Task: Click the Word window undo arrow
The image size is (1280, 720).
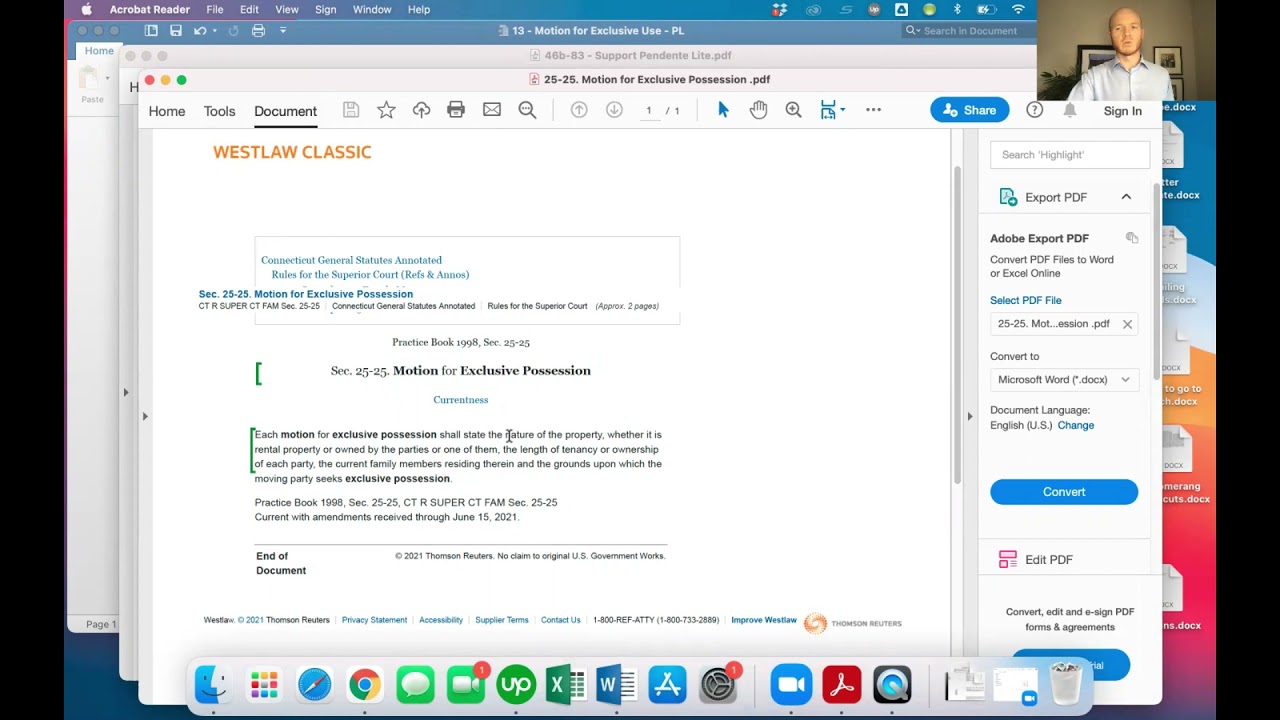Action: coord(200,31)
